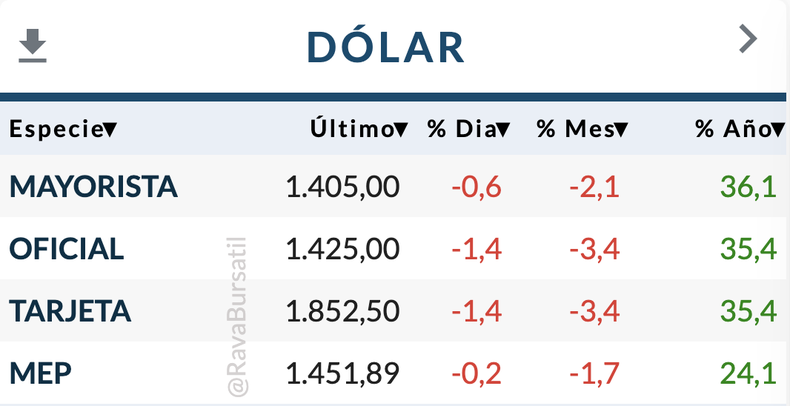
Task: Click MEP last price 1.451,89
Action: [343, 373]
